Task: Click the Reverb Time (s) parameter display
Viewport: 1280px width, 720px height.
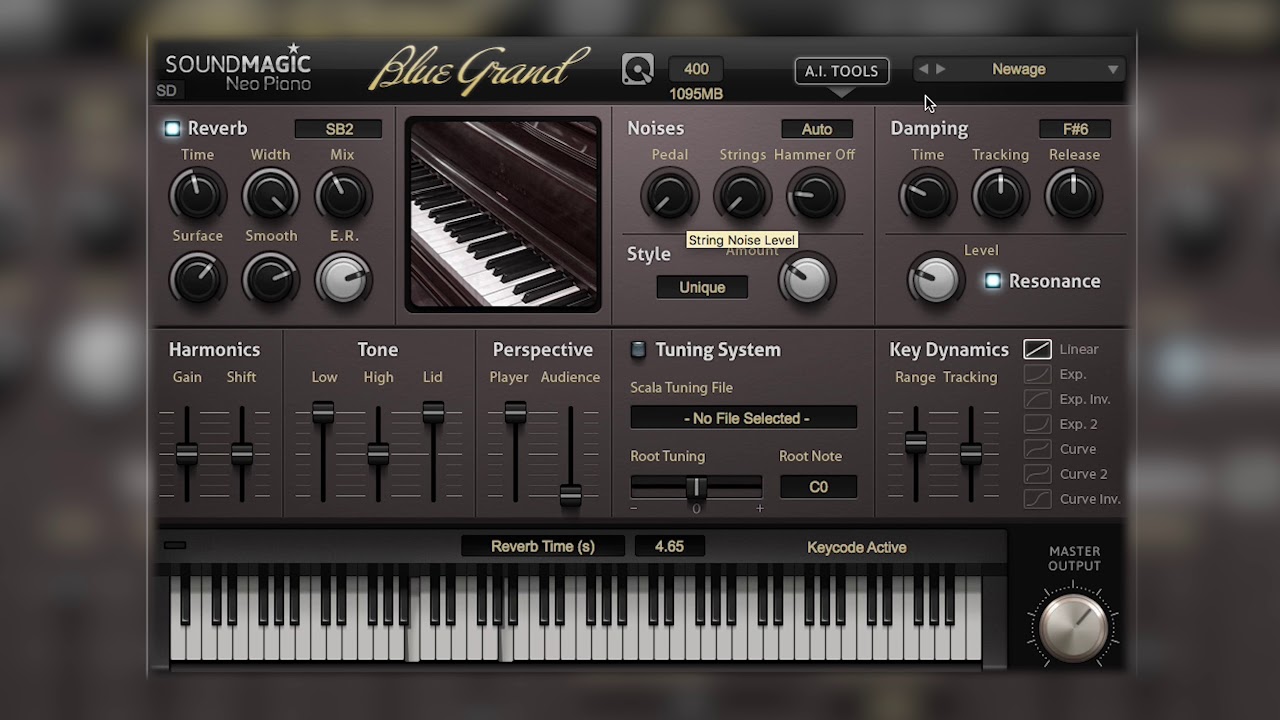Action: [543, 546]
